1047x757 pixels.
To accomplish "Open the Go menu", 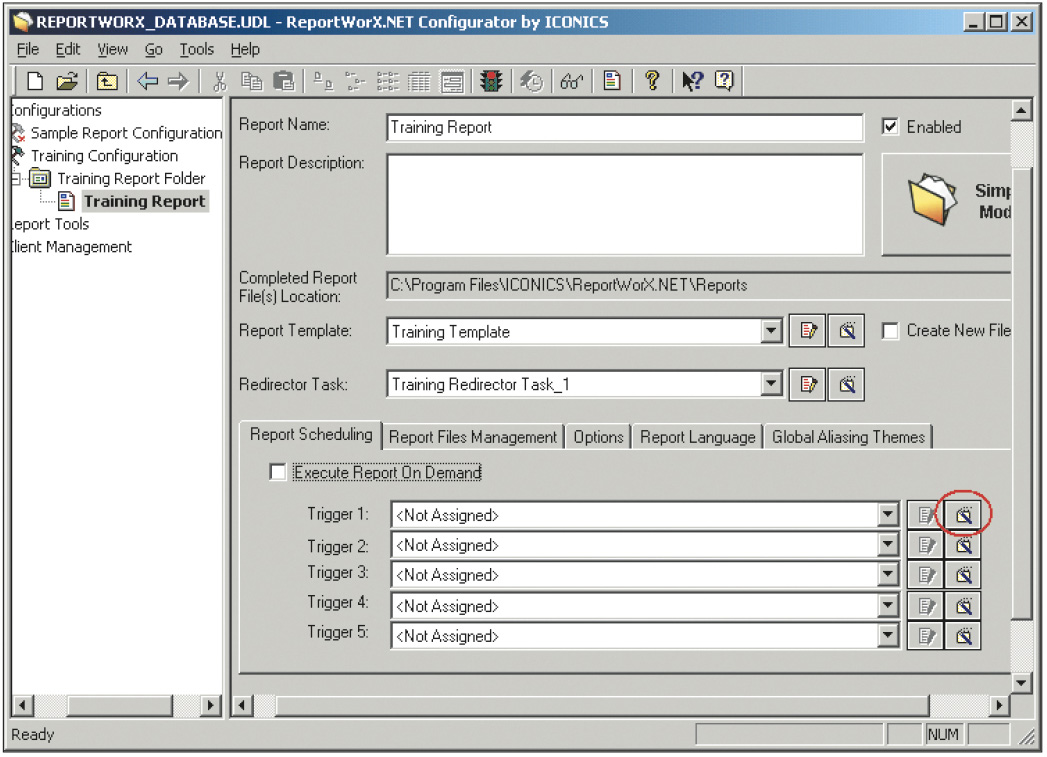I will pyautogui.click(x=154, y=49).
